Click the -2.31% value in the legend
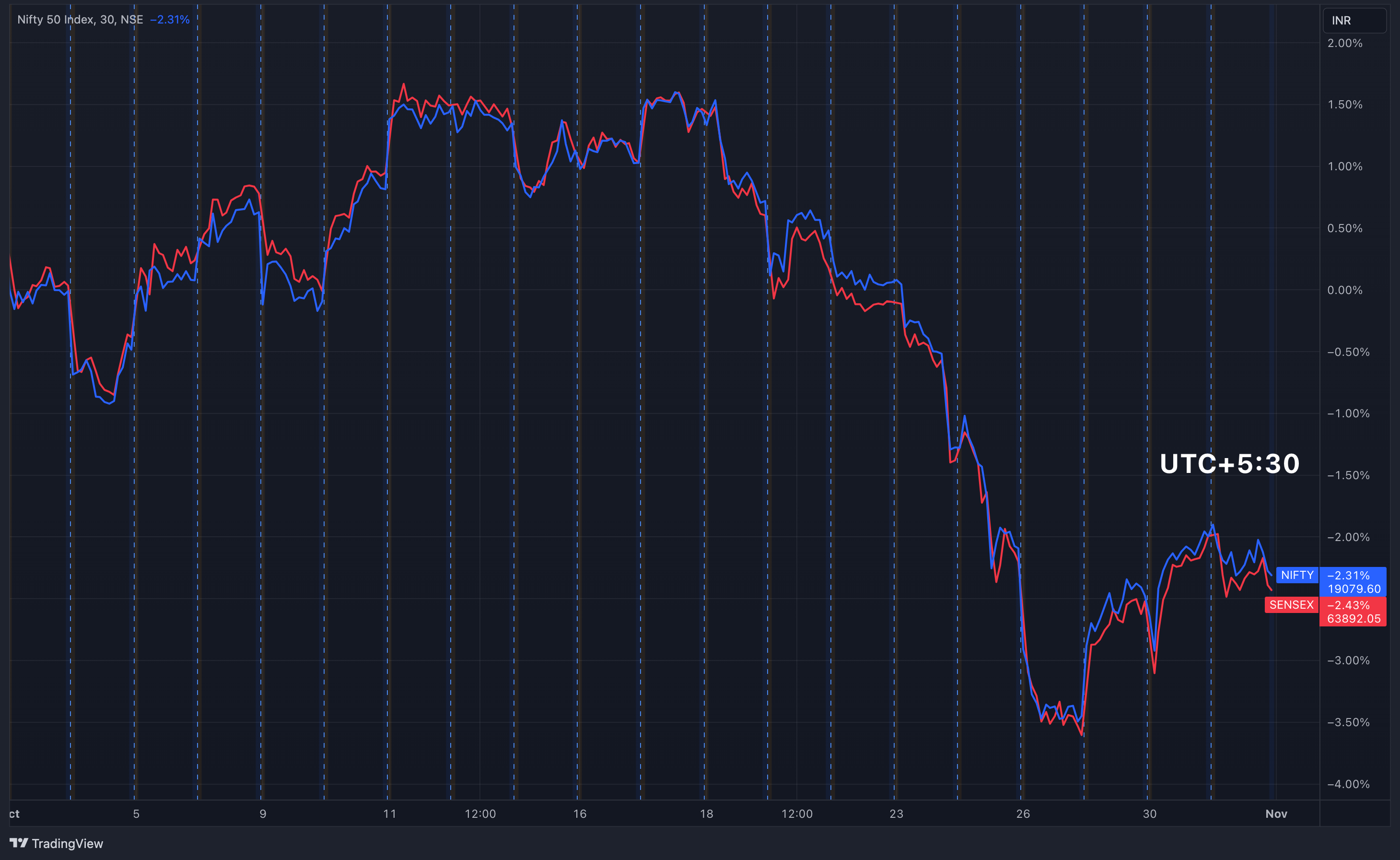Image resolution: width=1400 pixels, height=860 pixels. tap(169, 19)
